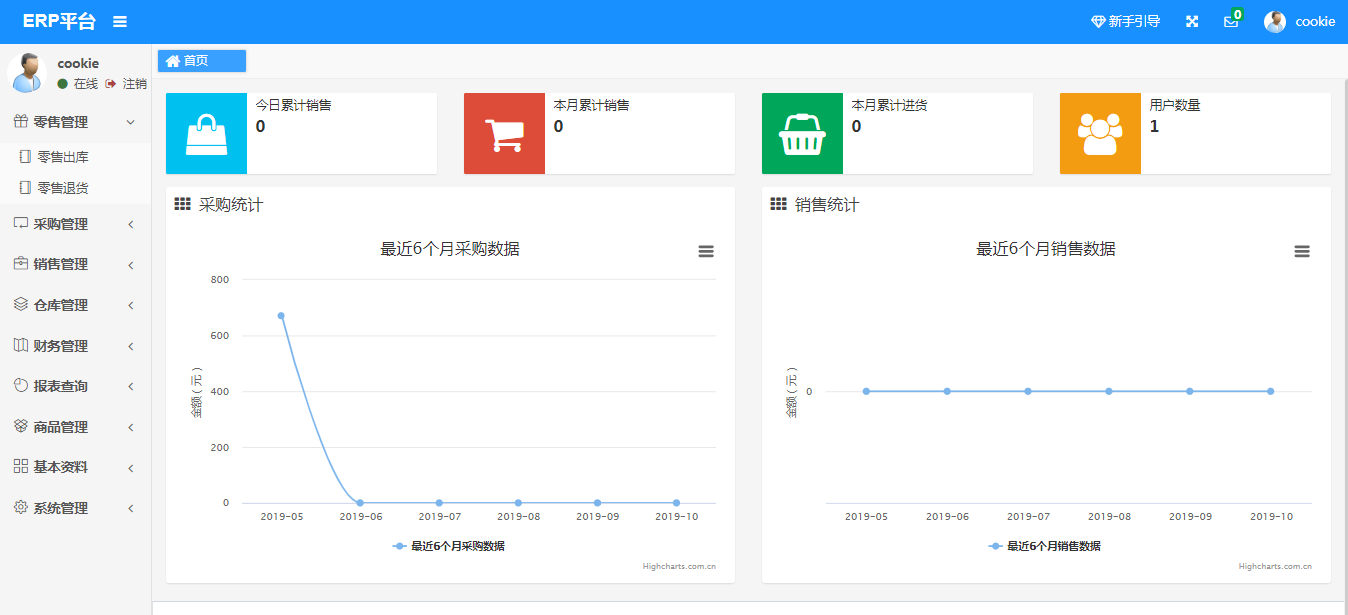Expand 销售管理 using its chevron
This screenshot has height=615, width=1348.
131,265
